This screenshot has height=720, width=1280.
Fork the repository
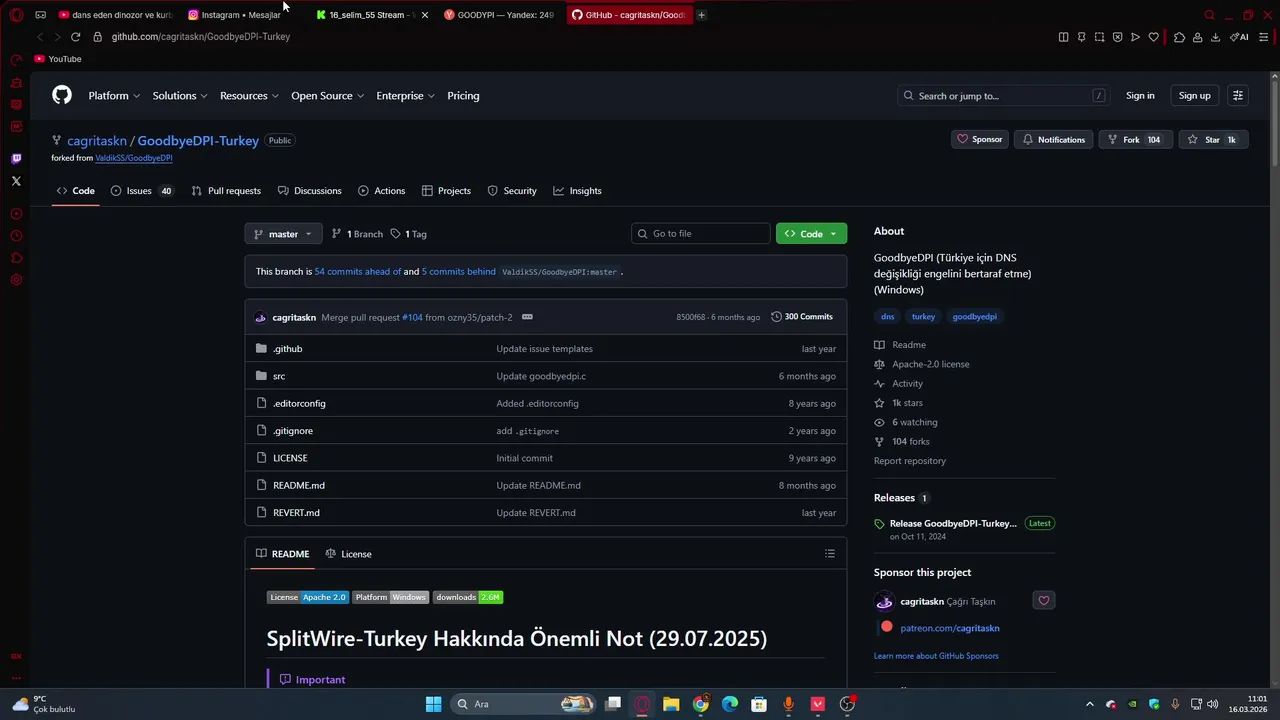click(x=1135, y=140)
